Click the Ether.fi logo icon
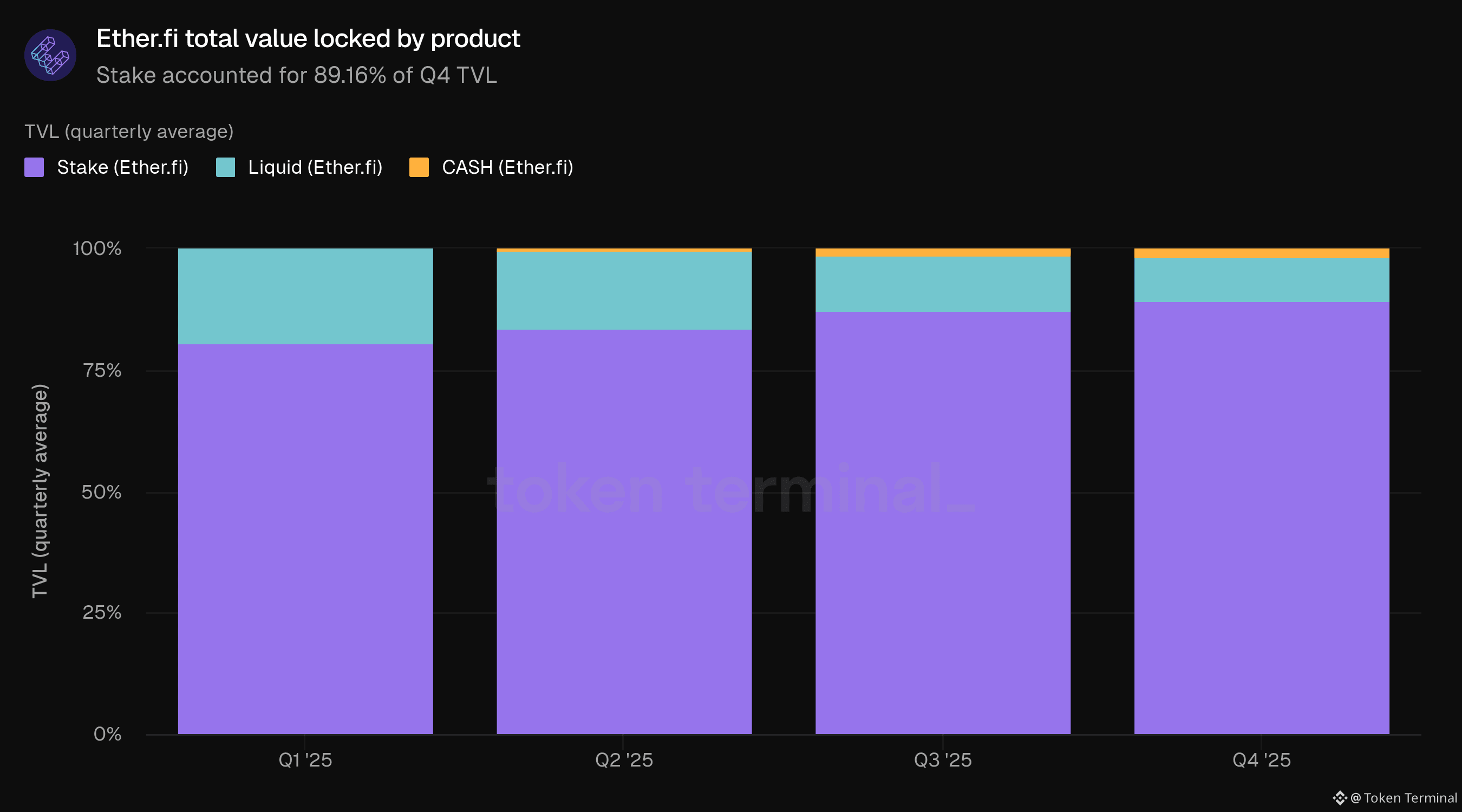Image resolution: width=1462 pixels, height=812 pixels. 50,56
